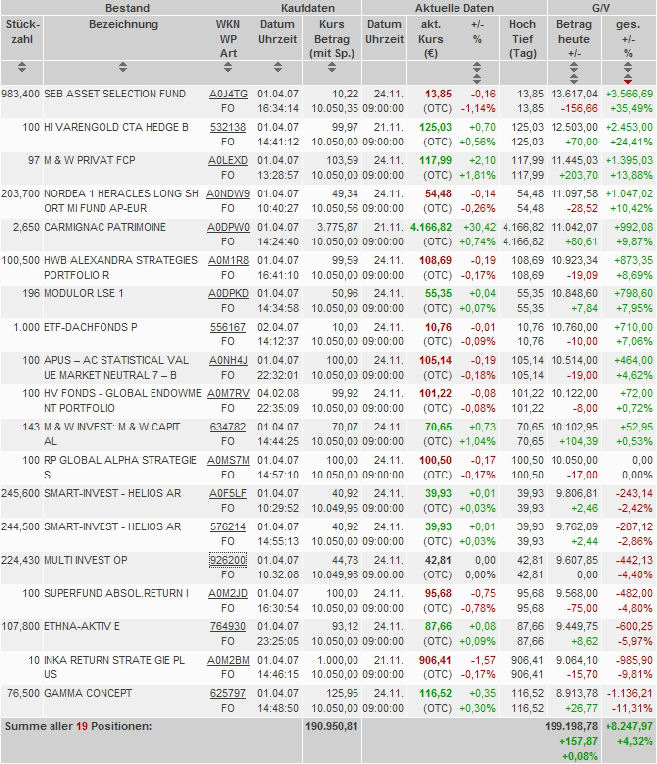657x764 pixels.
Task: Select the name GAMMA CONCEPT
Action: click(x=88, y=693)
